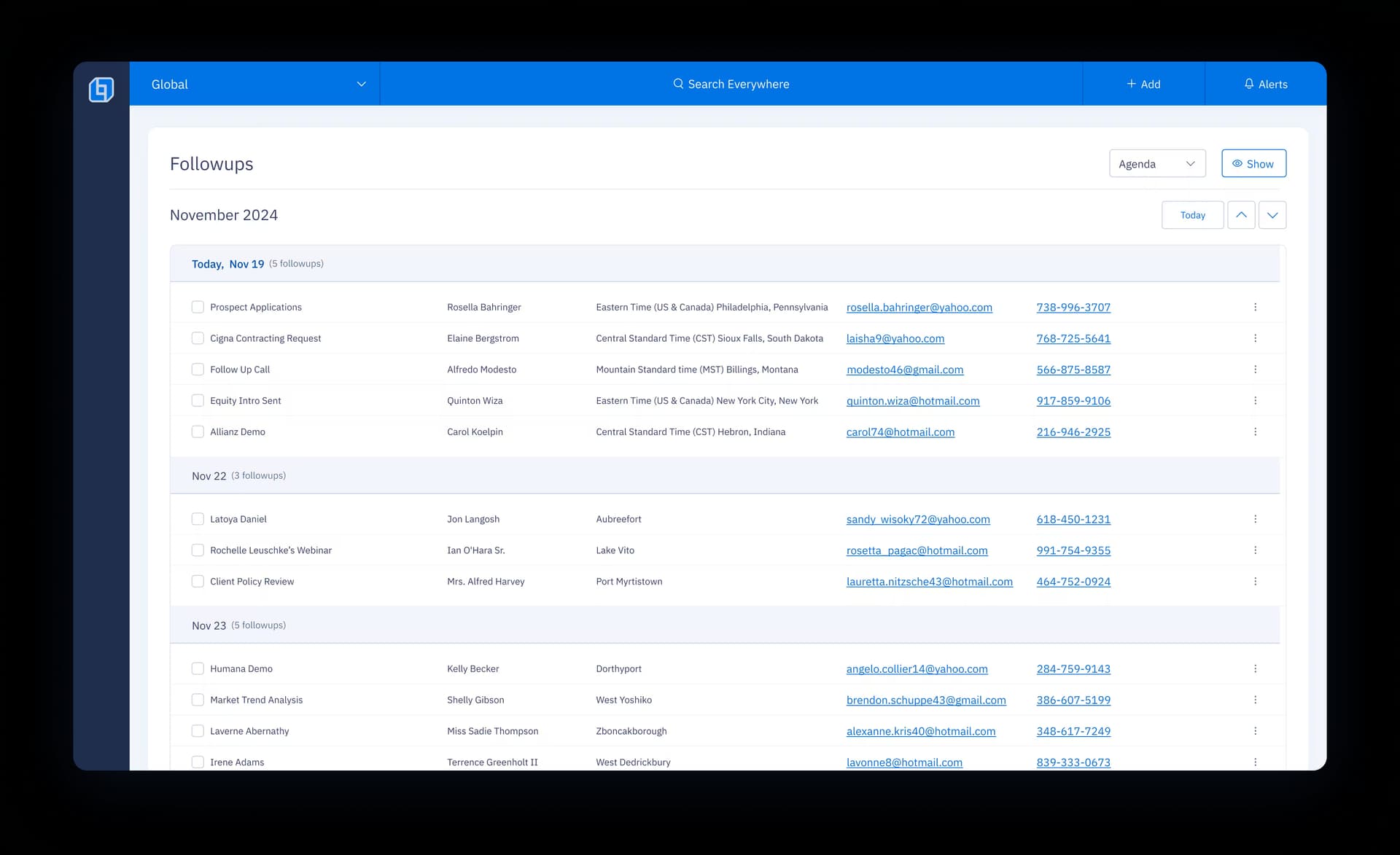Toggle the Show eye button
Image resolution: width=1400 pixels, height=855 pixels.
1253,163
